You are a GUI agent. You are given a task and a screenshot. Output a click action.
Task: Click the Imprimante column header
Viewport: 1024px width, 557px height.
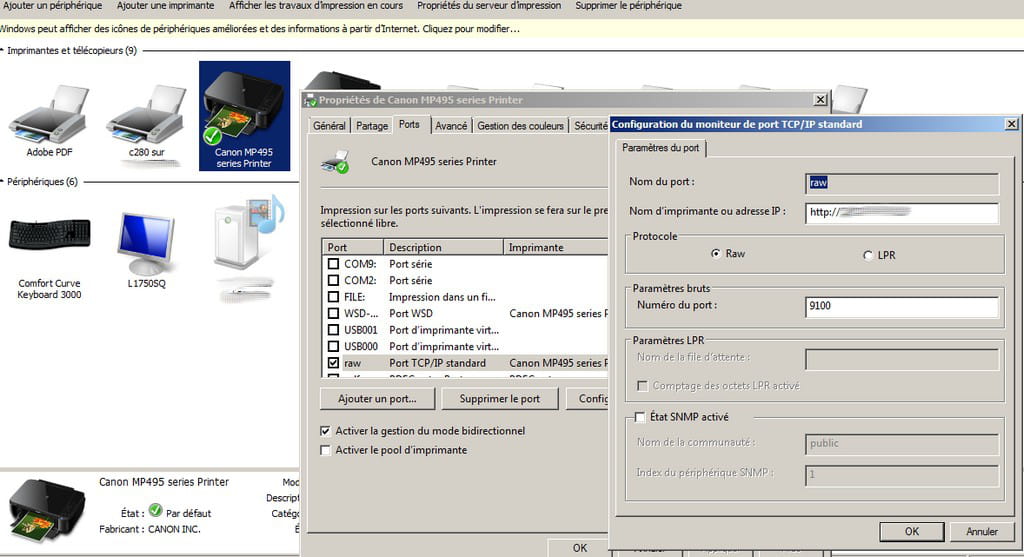(556, 247)
